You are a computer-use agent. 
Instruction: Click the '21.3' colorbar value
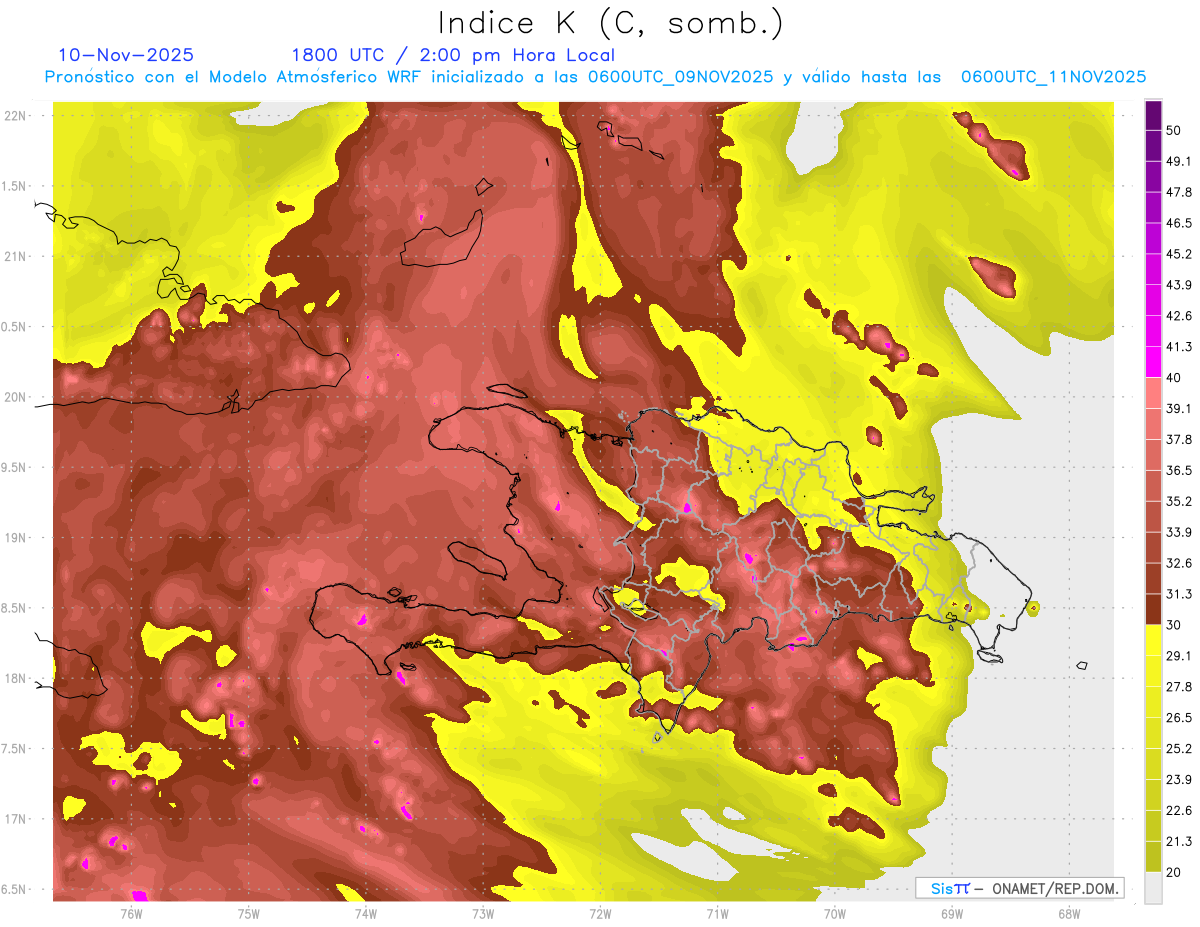pyautogui.click(x=1178, y=842)
